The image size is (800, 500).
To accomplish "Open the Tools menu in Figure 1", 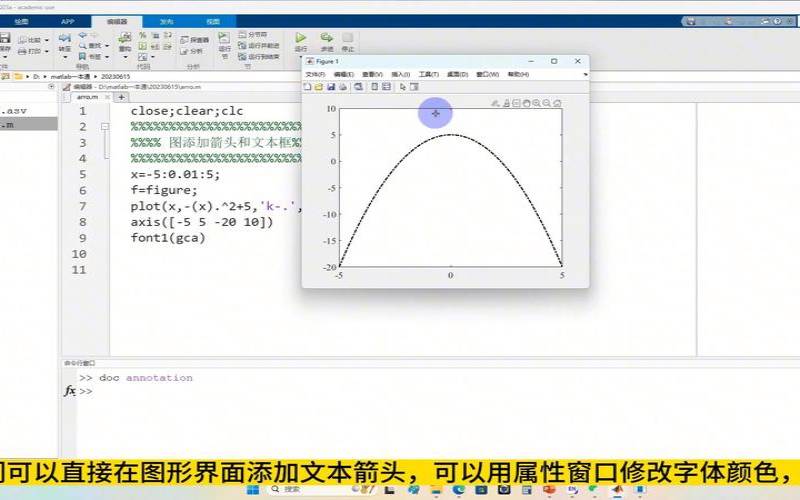I will [429, 74].
